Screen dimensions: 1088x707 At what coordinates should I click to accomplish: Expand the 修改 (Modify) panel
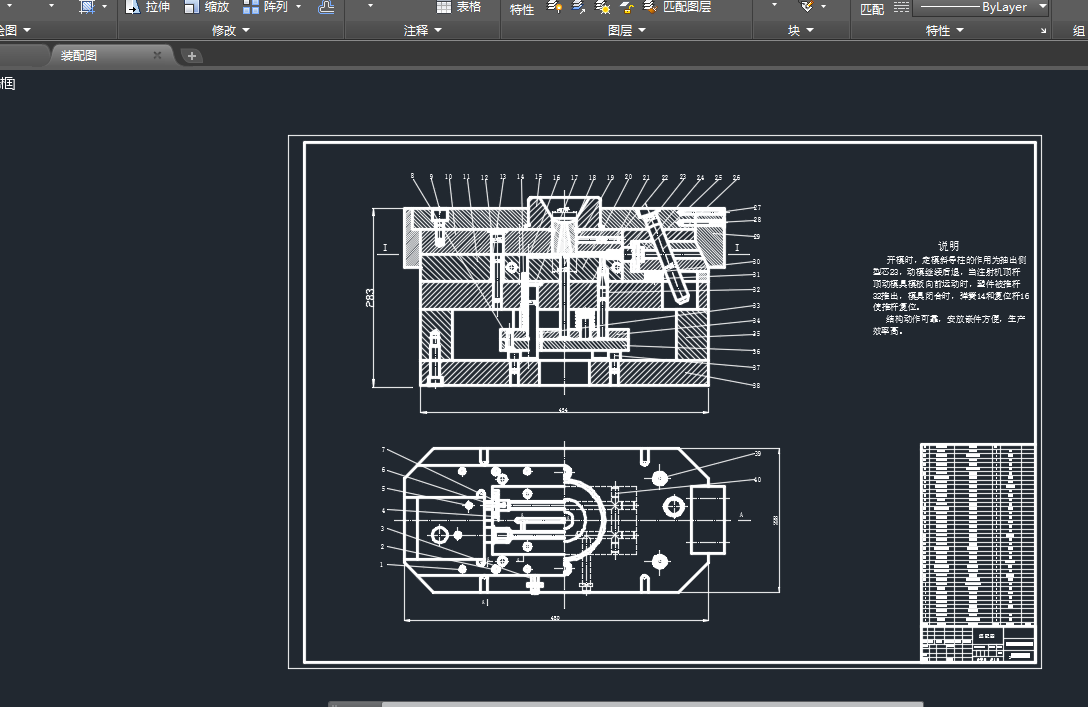[x=230, y=31]
